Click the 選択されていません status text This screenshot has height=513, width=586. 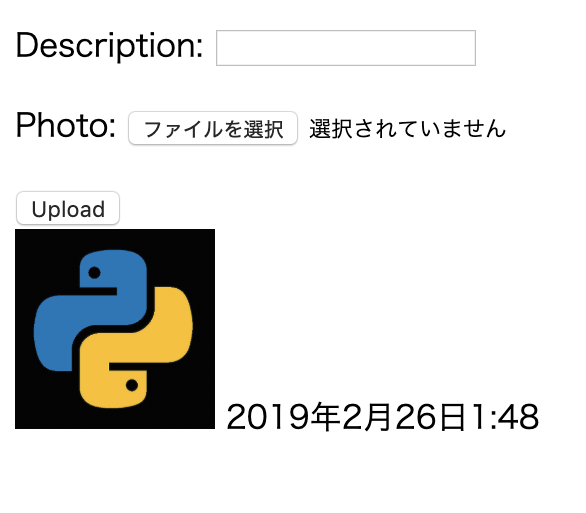[407, 129]
